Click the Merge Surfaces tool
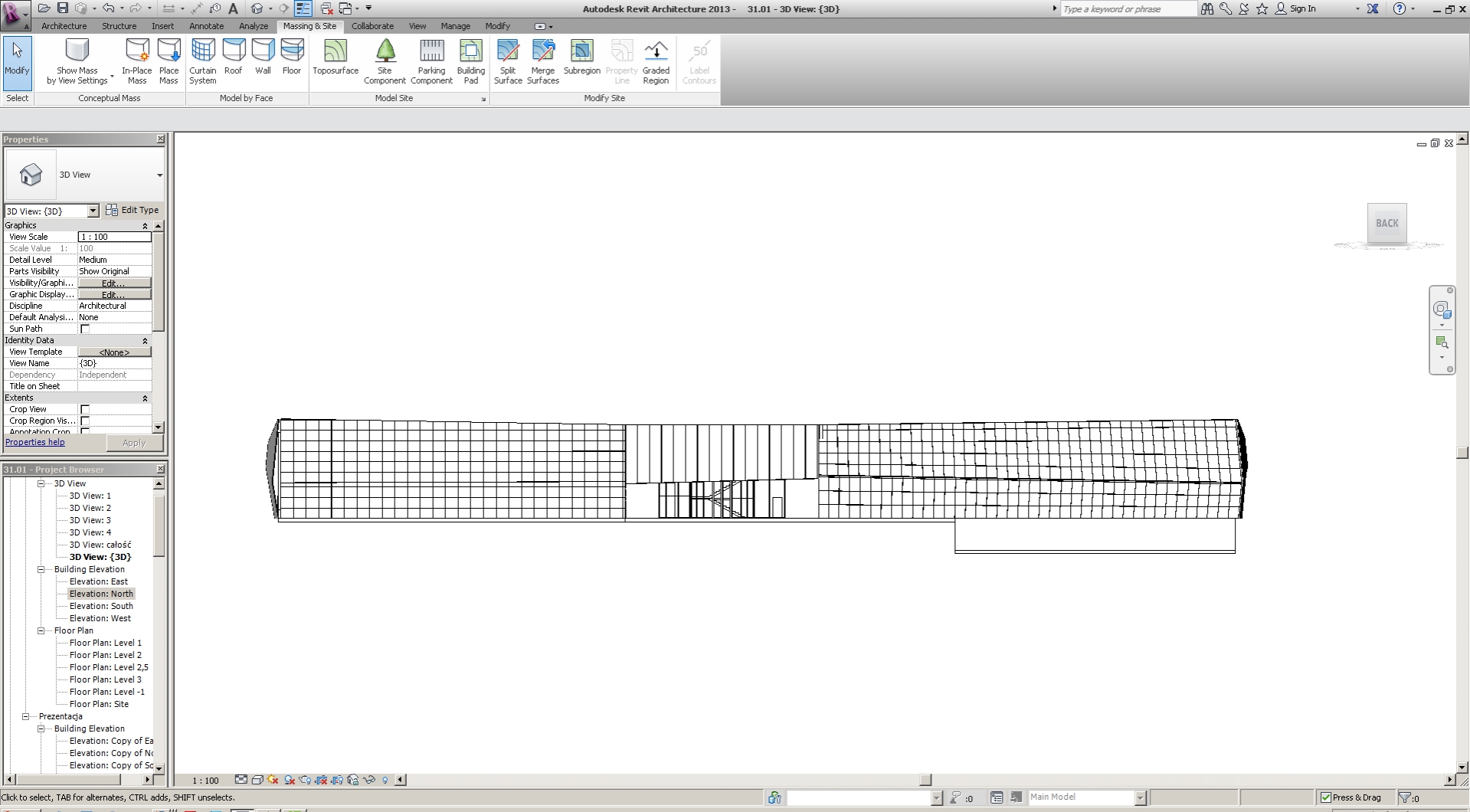 point(543,61)
